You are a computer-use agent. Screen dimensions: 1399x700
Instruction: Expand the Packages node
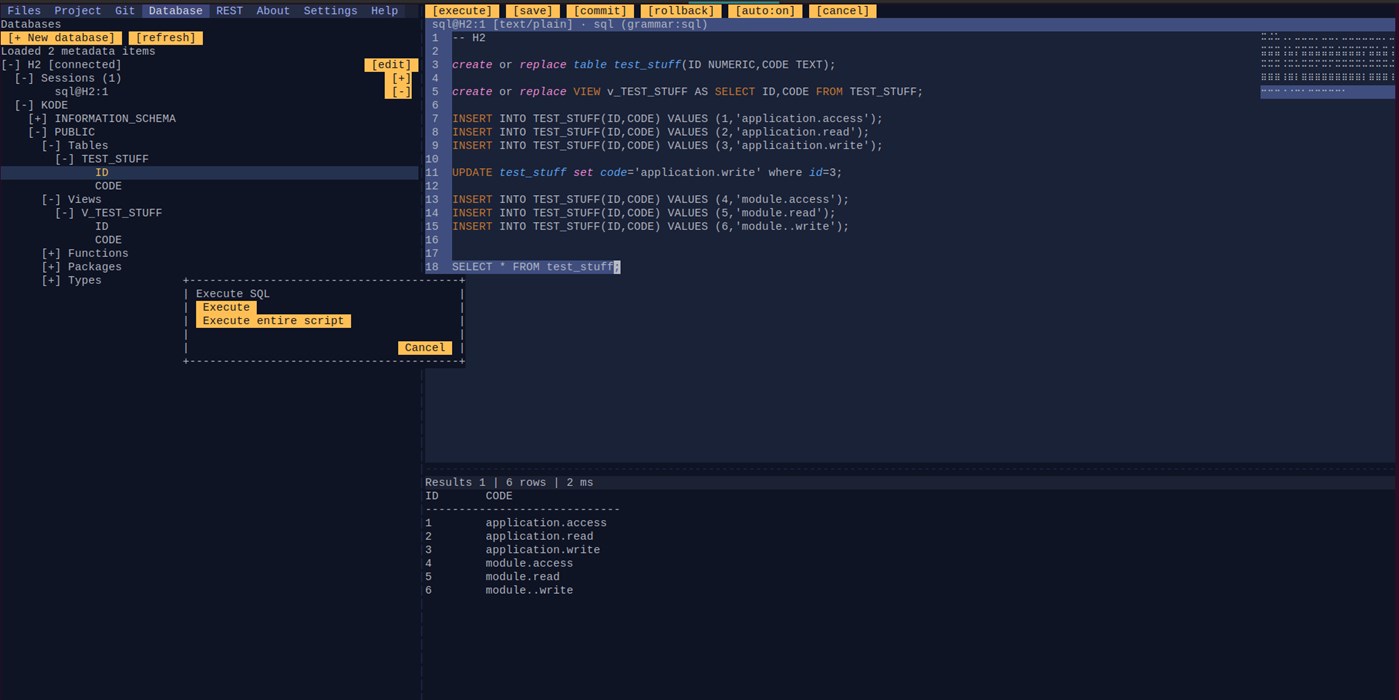(51, 267)
